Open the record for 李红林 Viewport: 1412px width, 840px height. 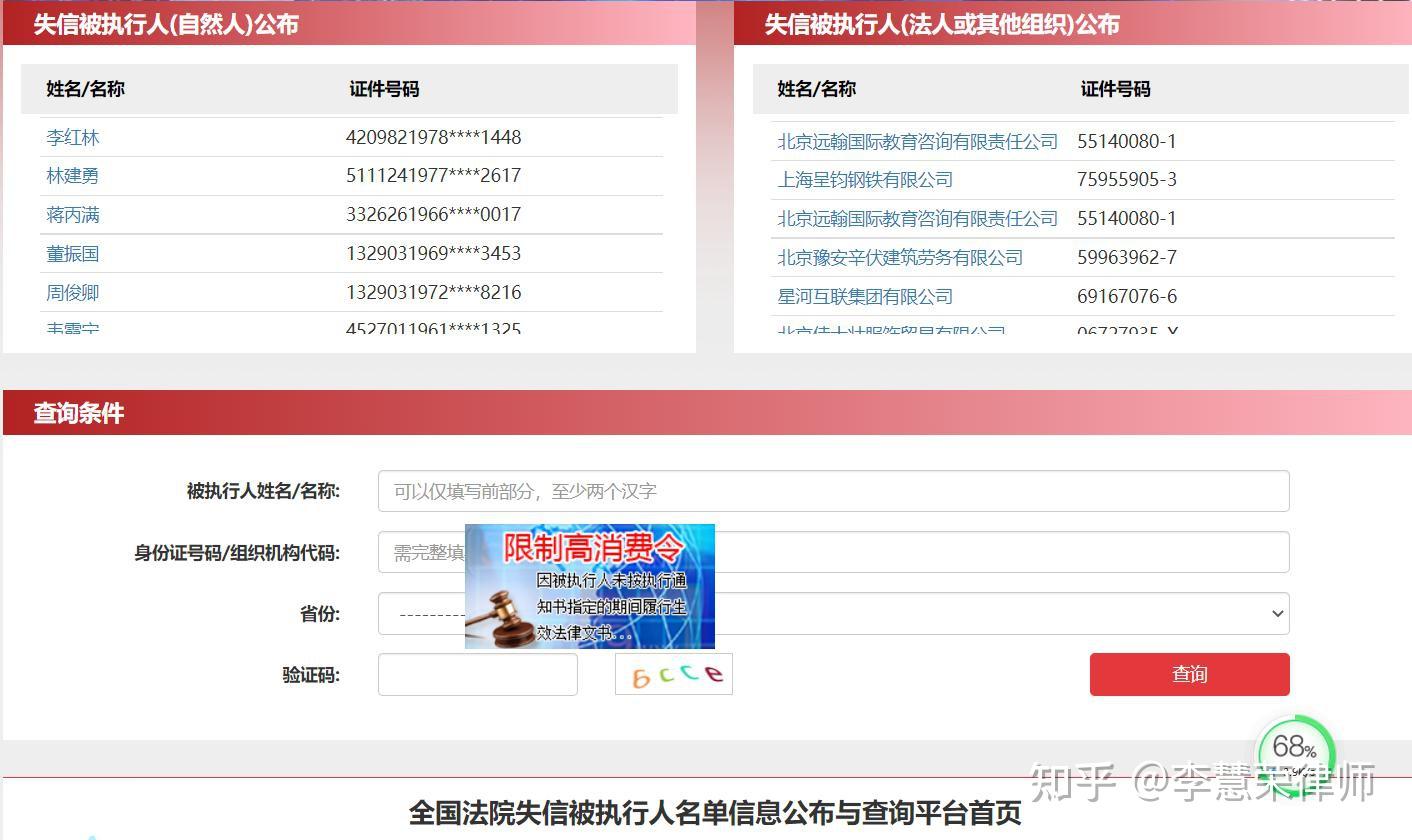click(73, 138)
